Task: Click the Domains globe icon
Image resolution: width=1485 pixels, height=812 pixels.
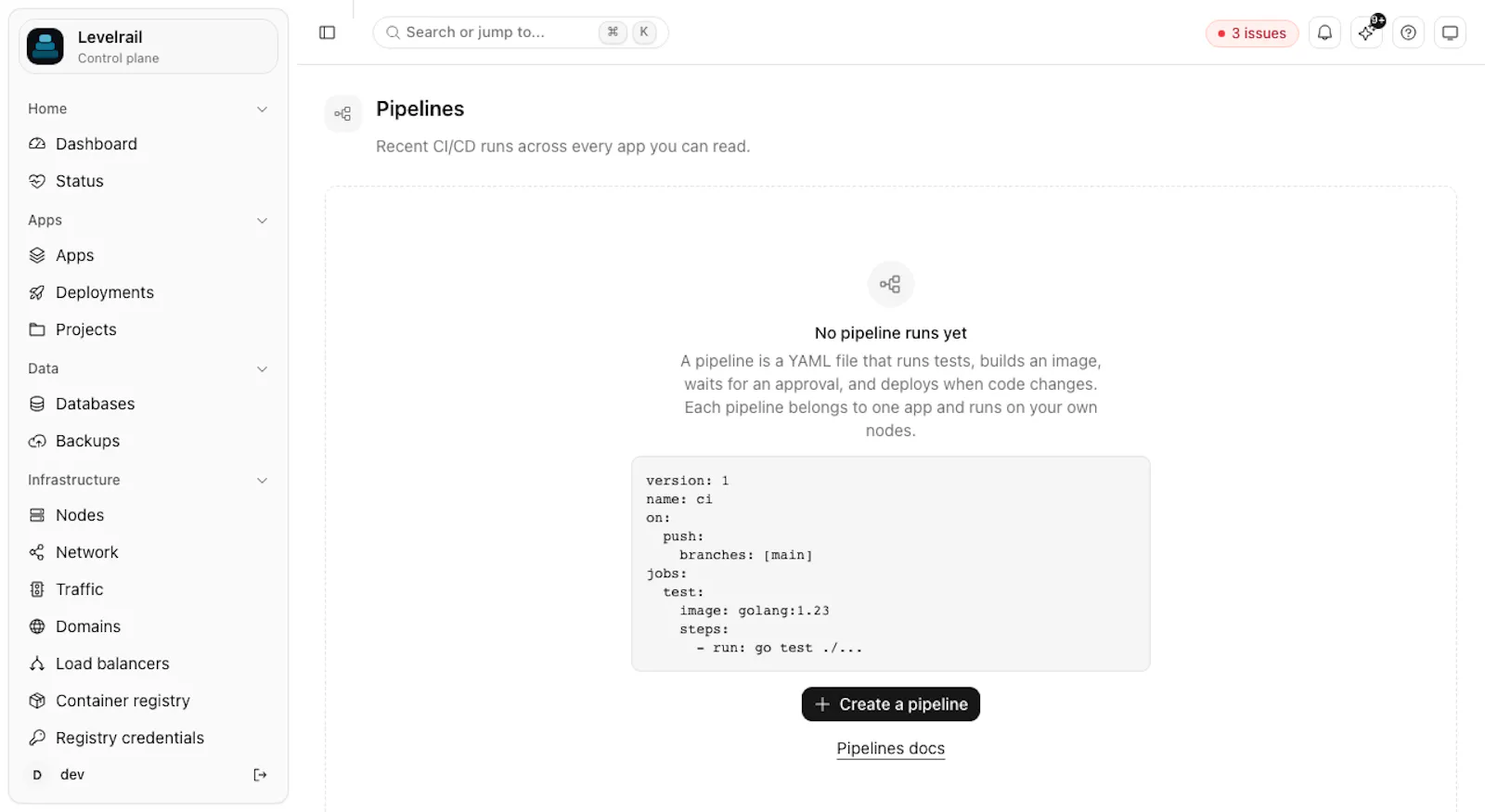Action: (x=37, y=626)
